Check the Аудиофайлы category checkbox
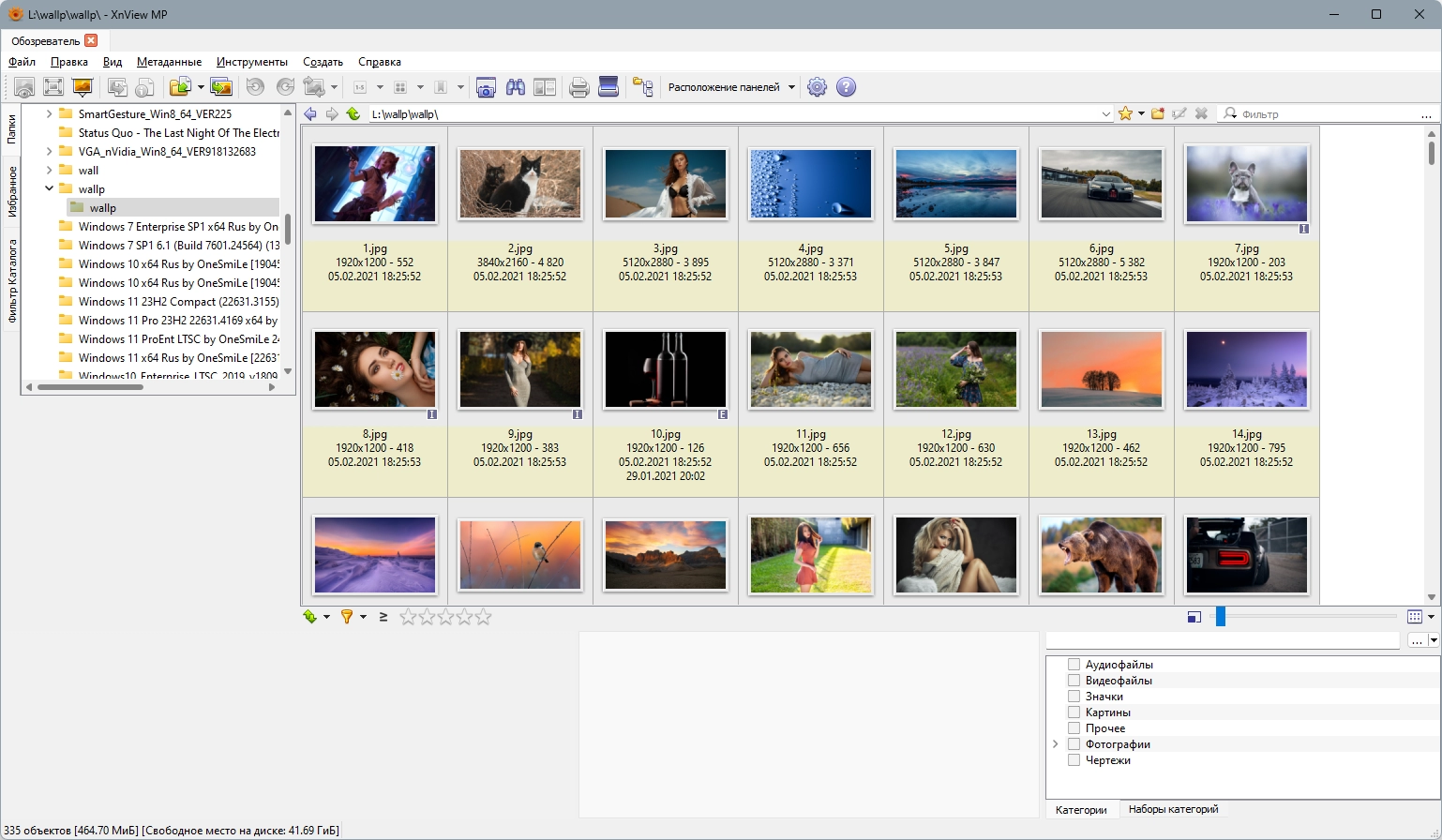The image size is (1442, 840). click(x=1074, y=665)
